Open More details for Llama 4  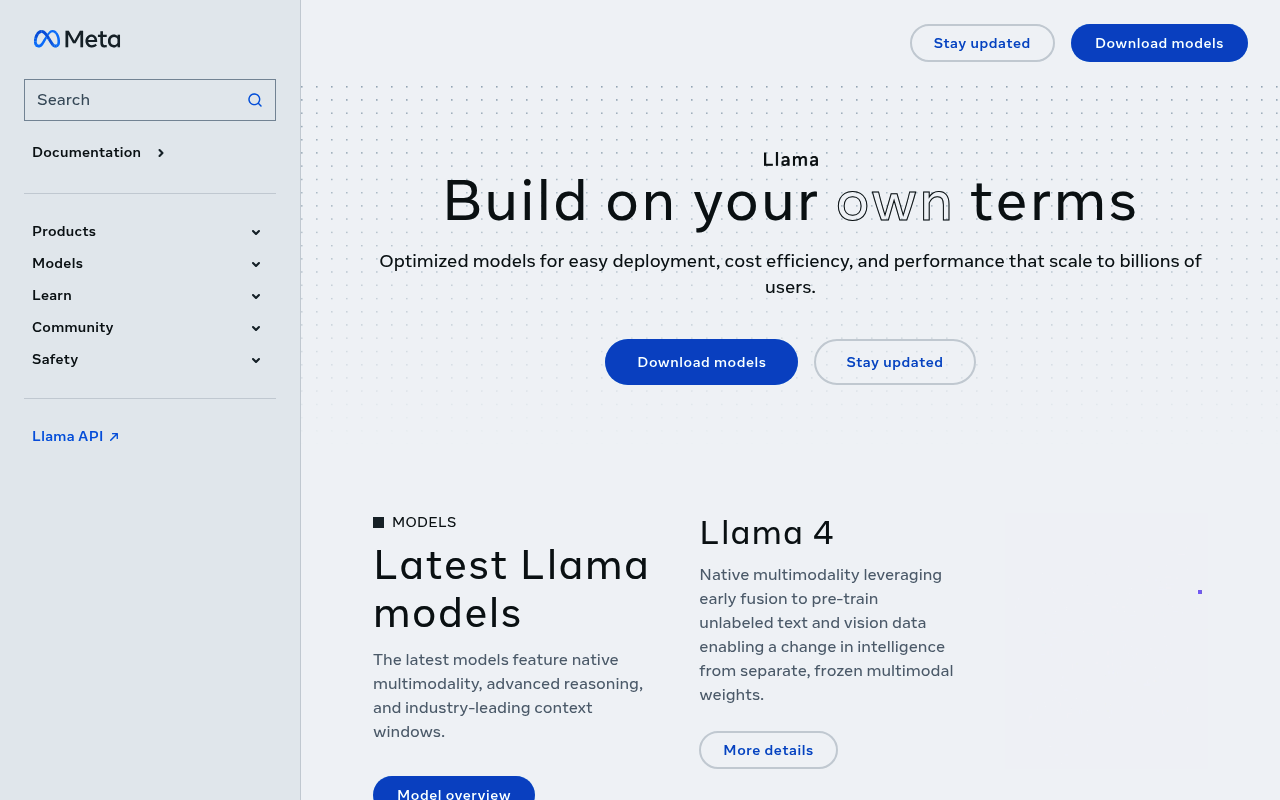768,750
